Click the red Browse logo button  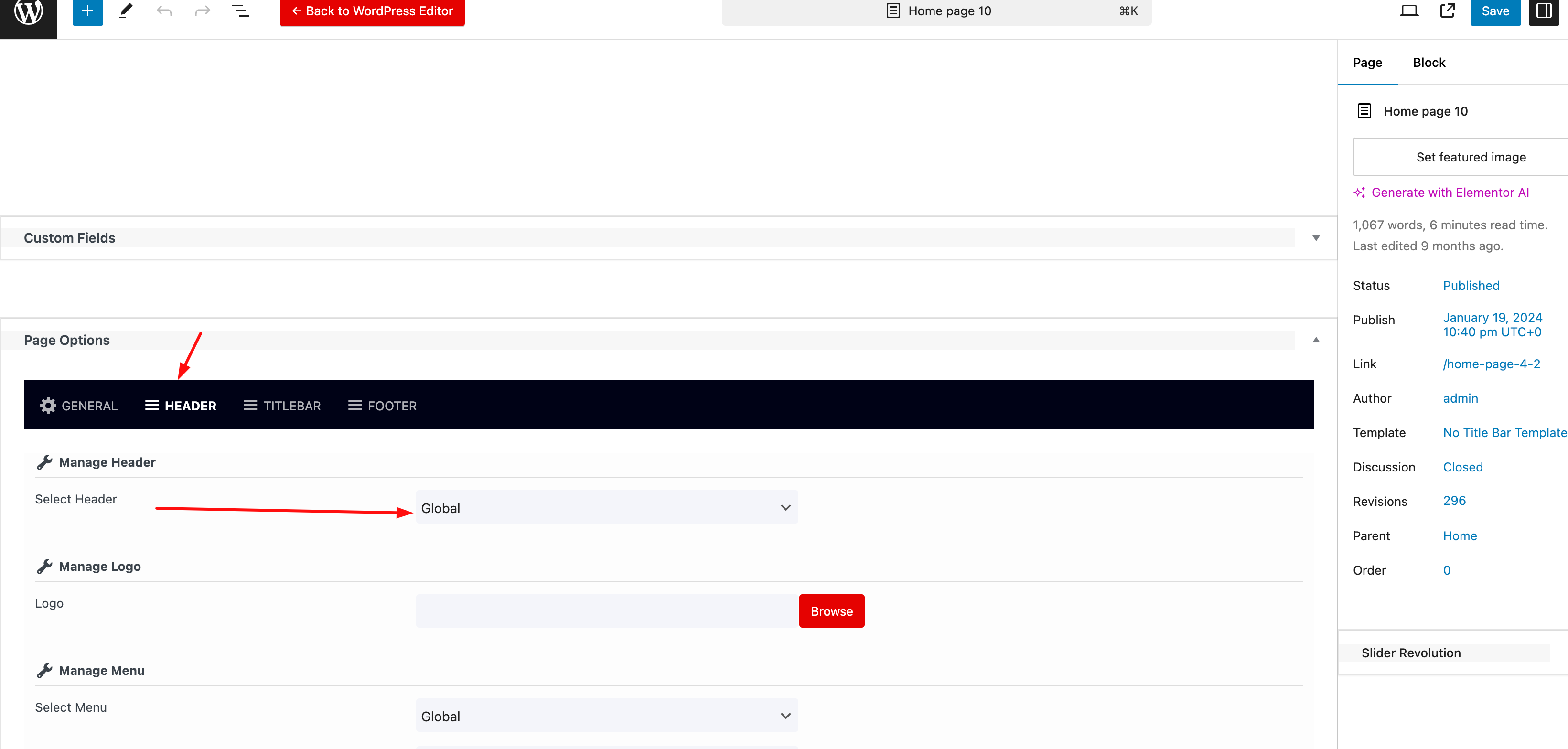(x=831, y=611)
